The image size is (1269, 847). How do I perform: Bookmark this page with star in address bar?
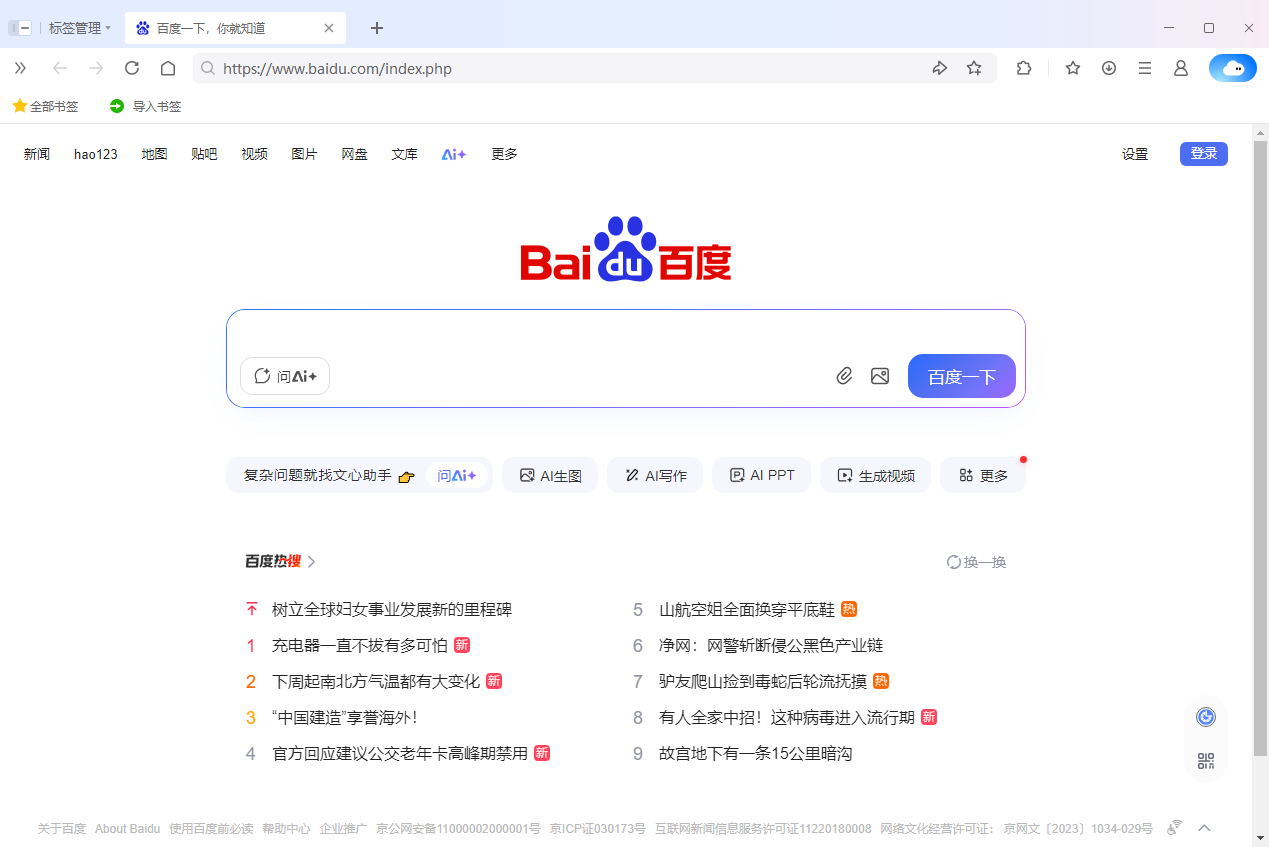tap(974, 68)
